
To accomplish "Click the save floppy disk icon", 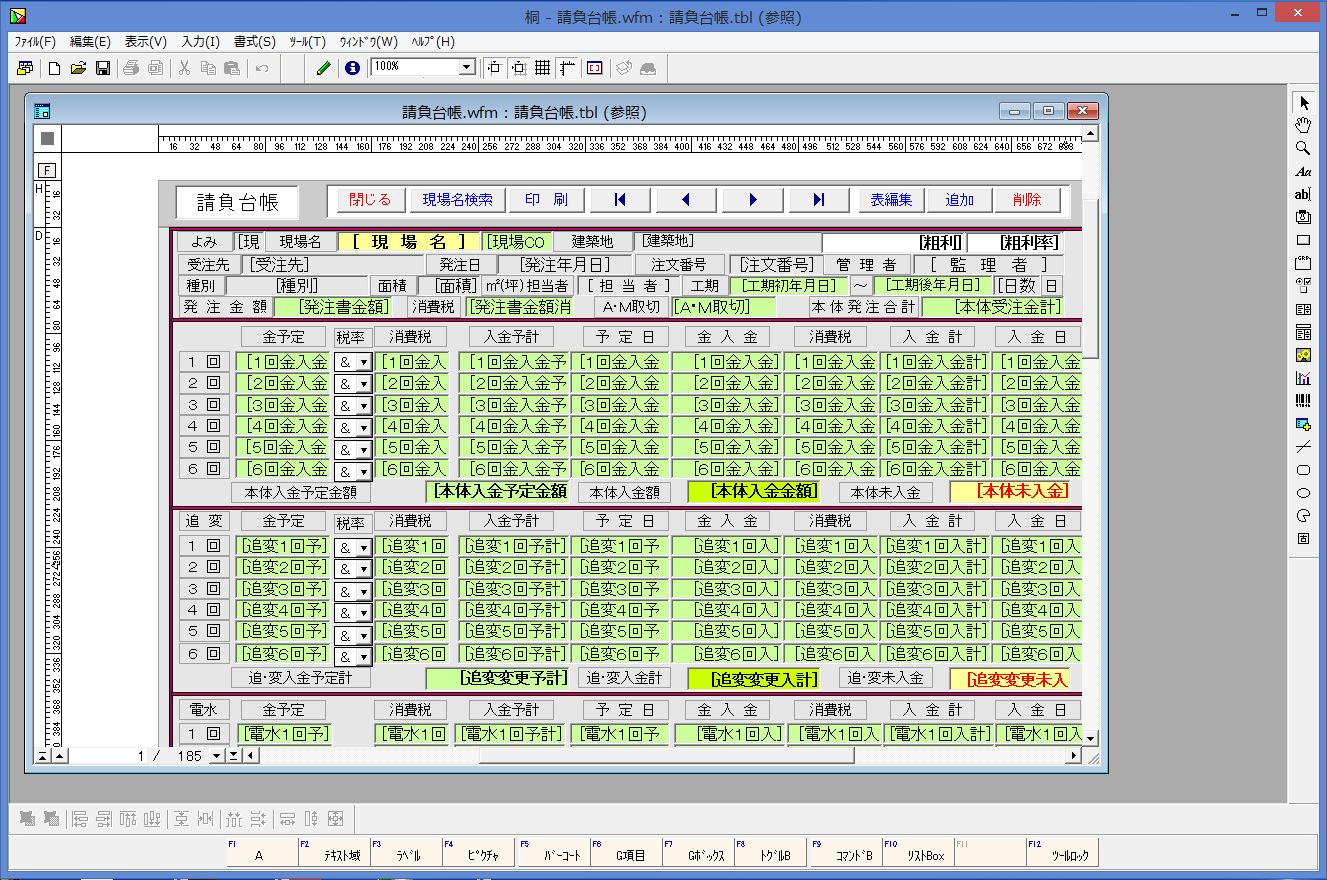I will coord(102,68).
